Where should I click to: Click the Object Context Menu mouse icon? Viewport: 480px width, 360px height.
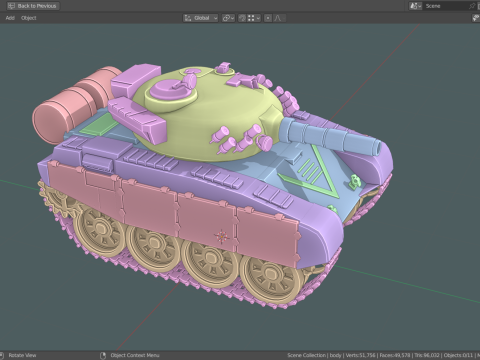click(x=103, y=355)
